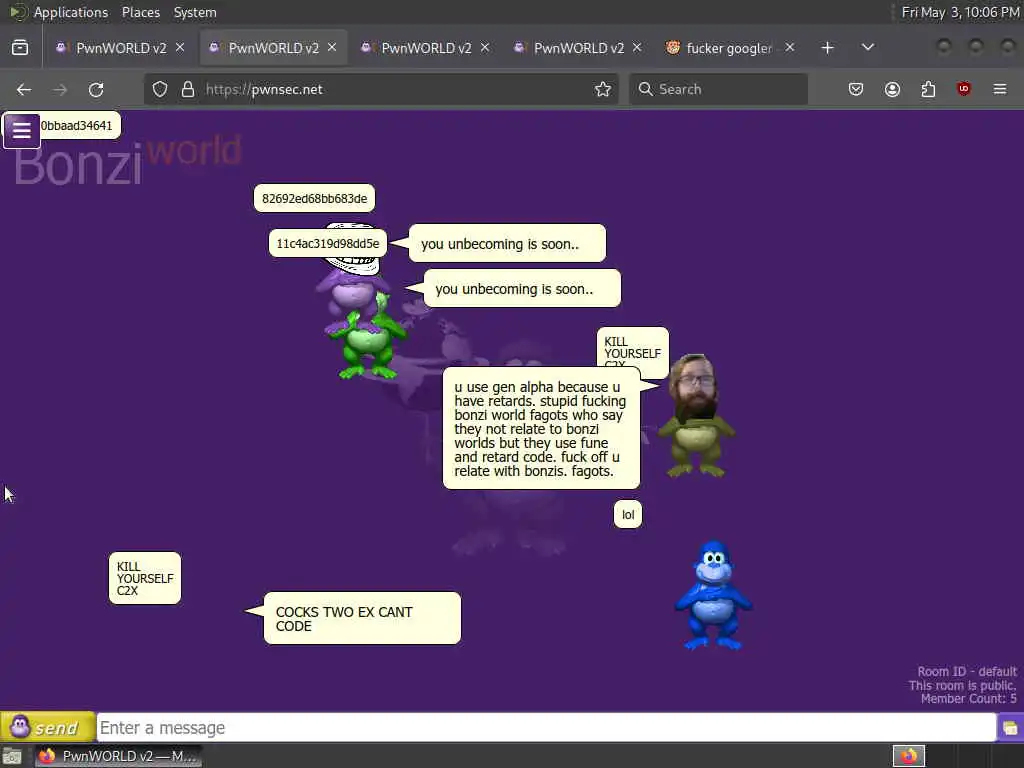Click the Member Count: 5 text
This screenshot has height=768, width=1024.
[x=968, y=699]
